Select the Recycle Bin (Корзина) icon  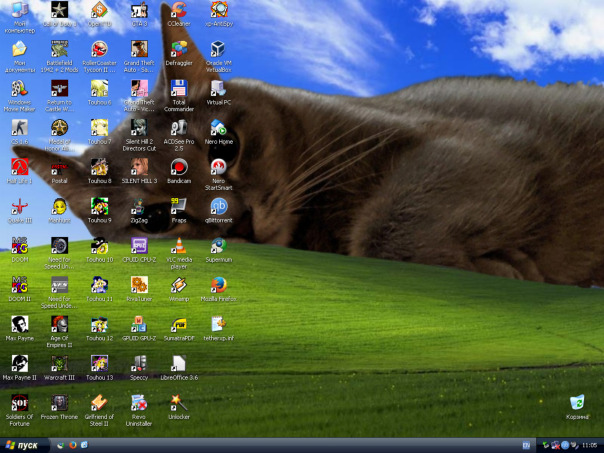(x=577, y=403)
